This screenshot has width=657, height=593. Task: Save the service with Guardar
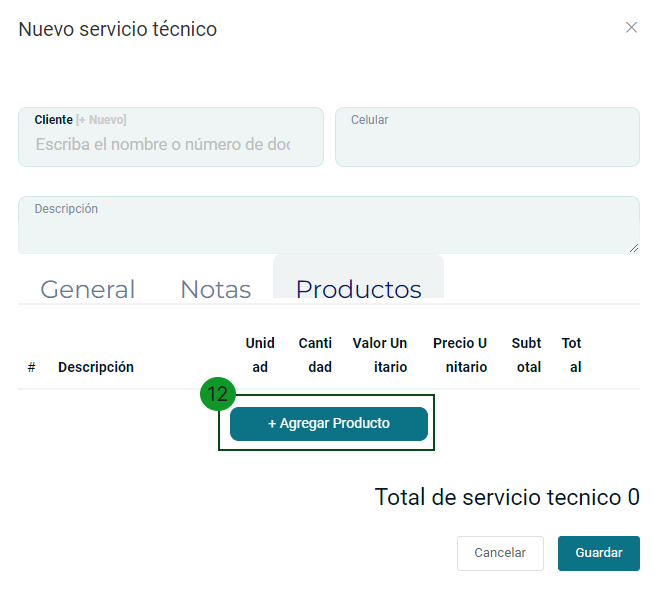coord(598,553)
